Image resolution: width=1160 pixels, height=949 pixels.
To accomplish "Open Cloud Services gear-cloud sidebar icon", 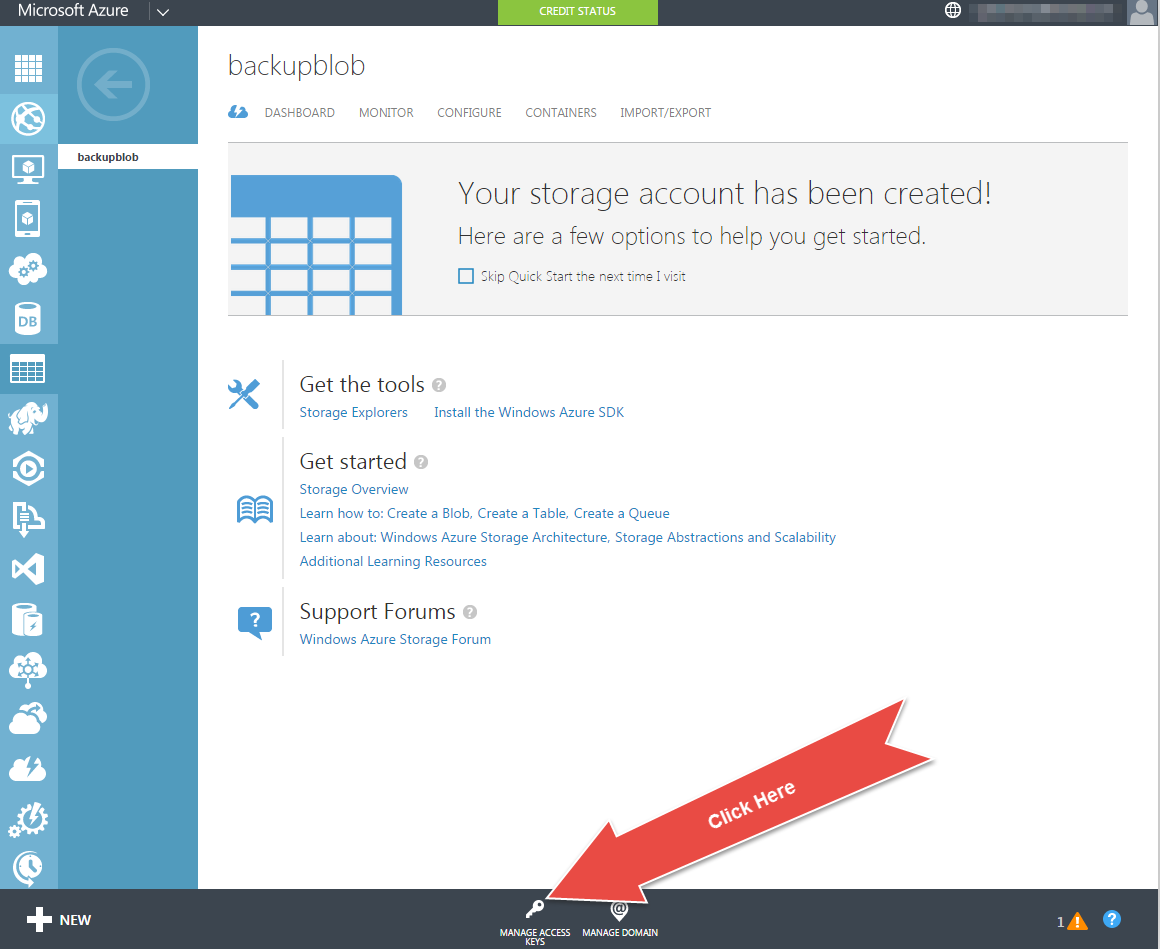I will coord(28,269).
